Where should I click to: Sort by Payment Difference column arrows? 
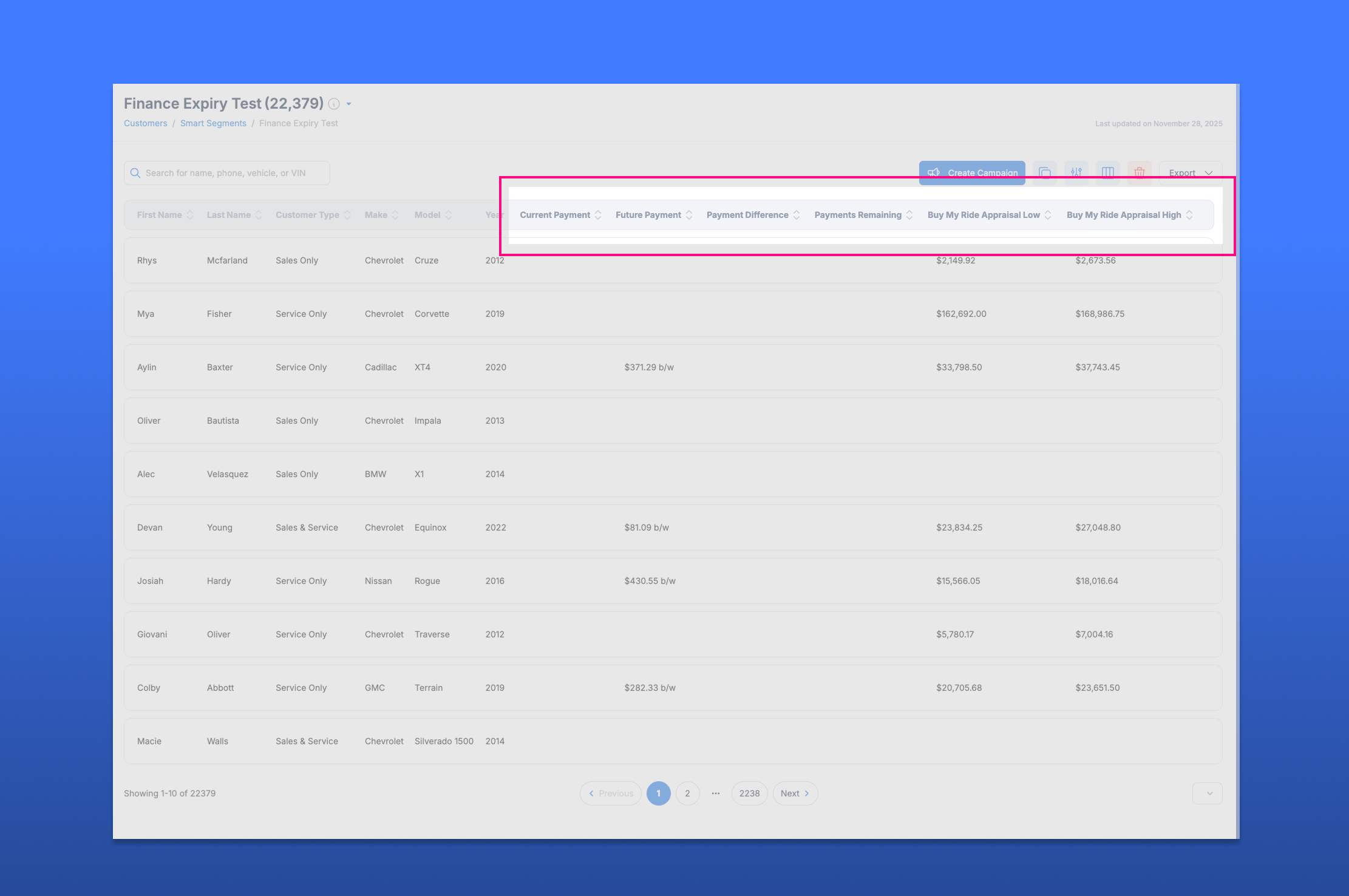coord(797,215)
